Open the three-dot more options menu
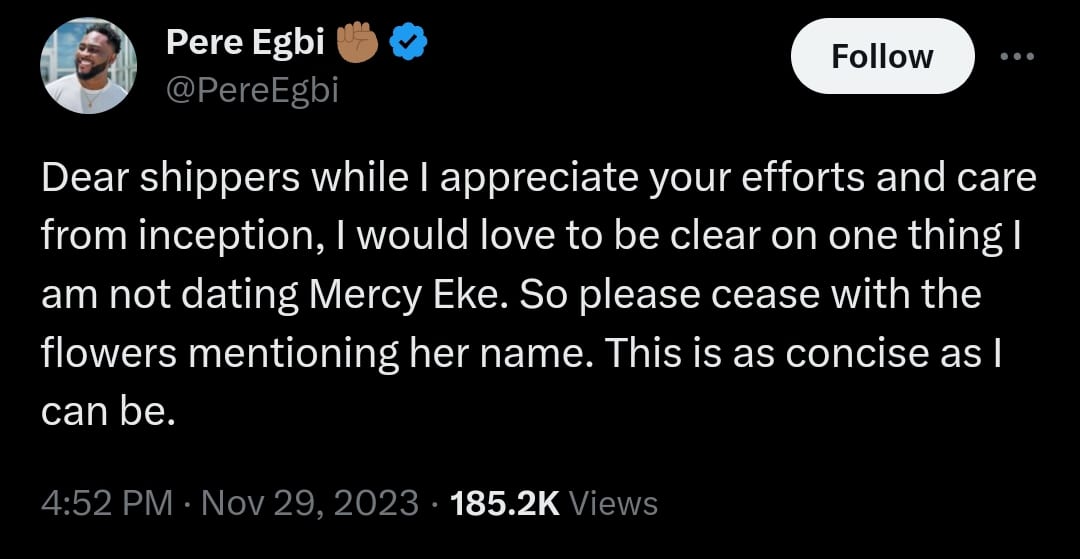The width and height of the screenshot is (1080, 559). tap(1018, 56)
